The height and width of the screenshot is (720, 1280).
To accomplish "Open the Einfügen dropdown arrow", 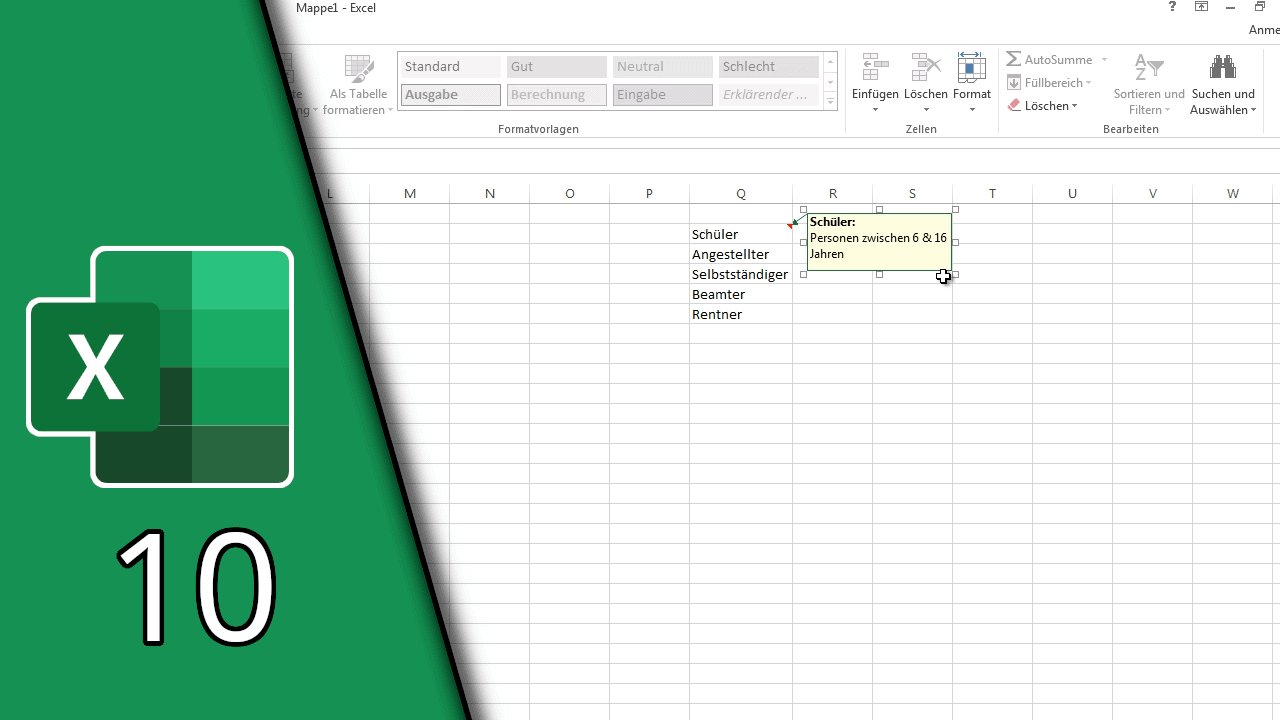I will click(x=875, y=110).
